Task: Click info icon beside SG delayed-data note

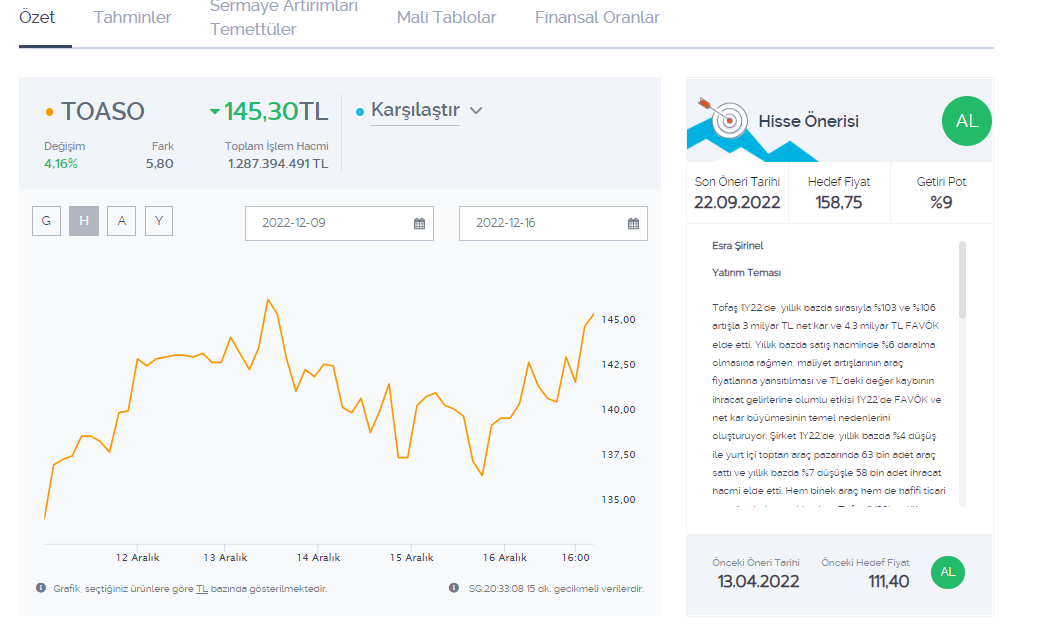Action: tap(454, 588)
